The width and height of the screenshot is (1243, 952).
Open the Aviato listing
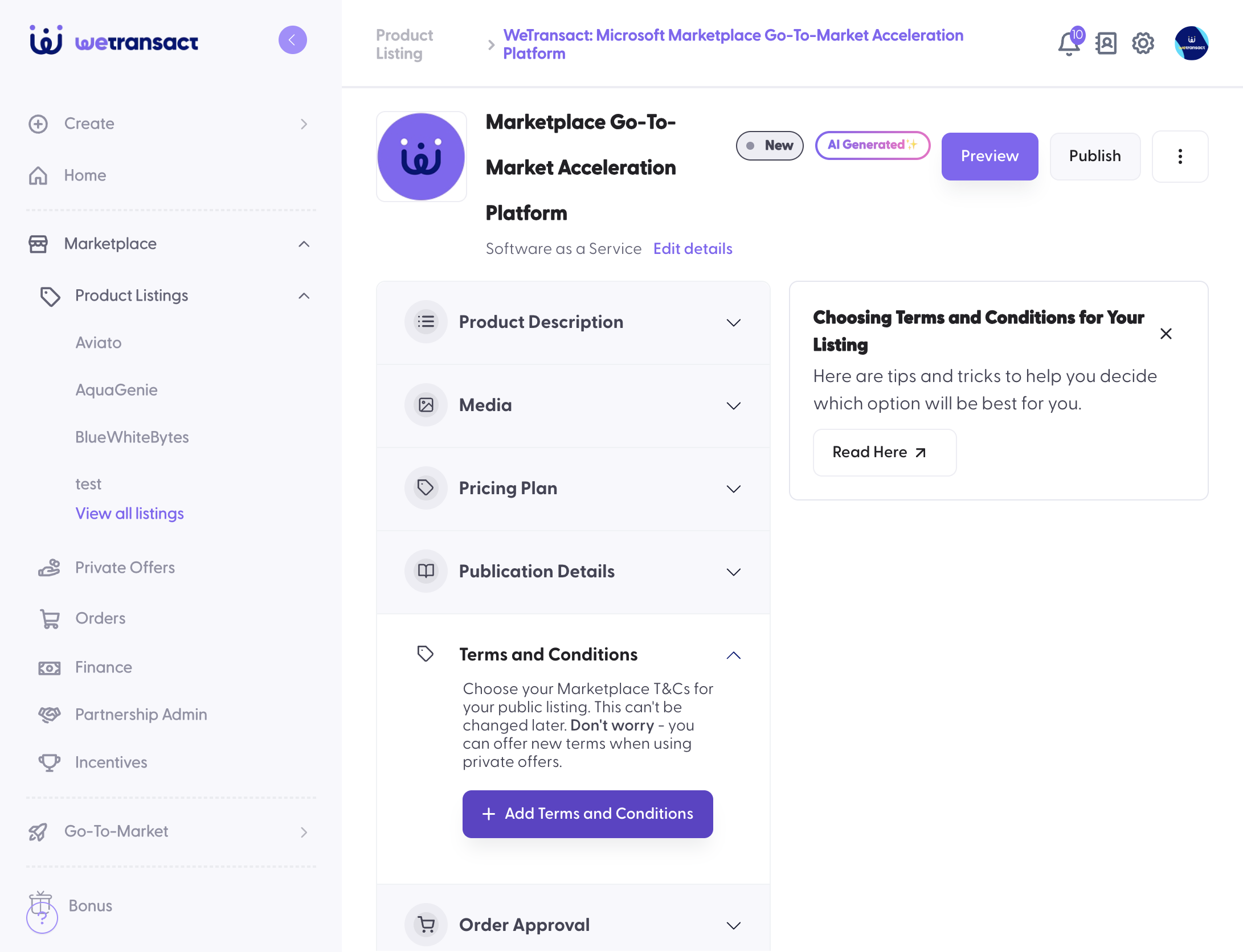(x=99, y=343)
